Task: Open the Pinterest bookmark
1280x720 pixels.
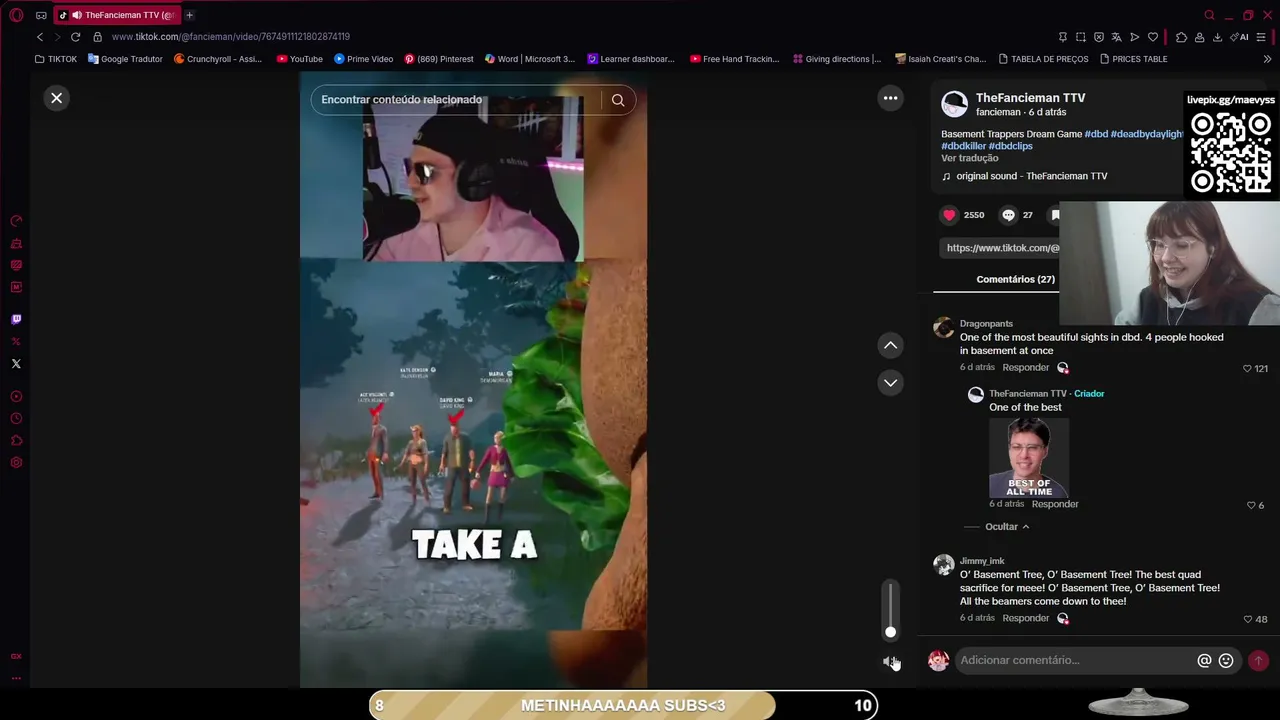Action: point(439,59)
